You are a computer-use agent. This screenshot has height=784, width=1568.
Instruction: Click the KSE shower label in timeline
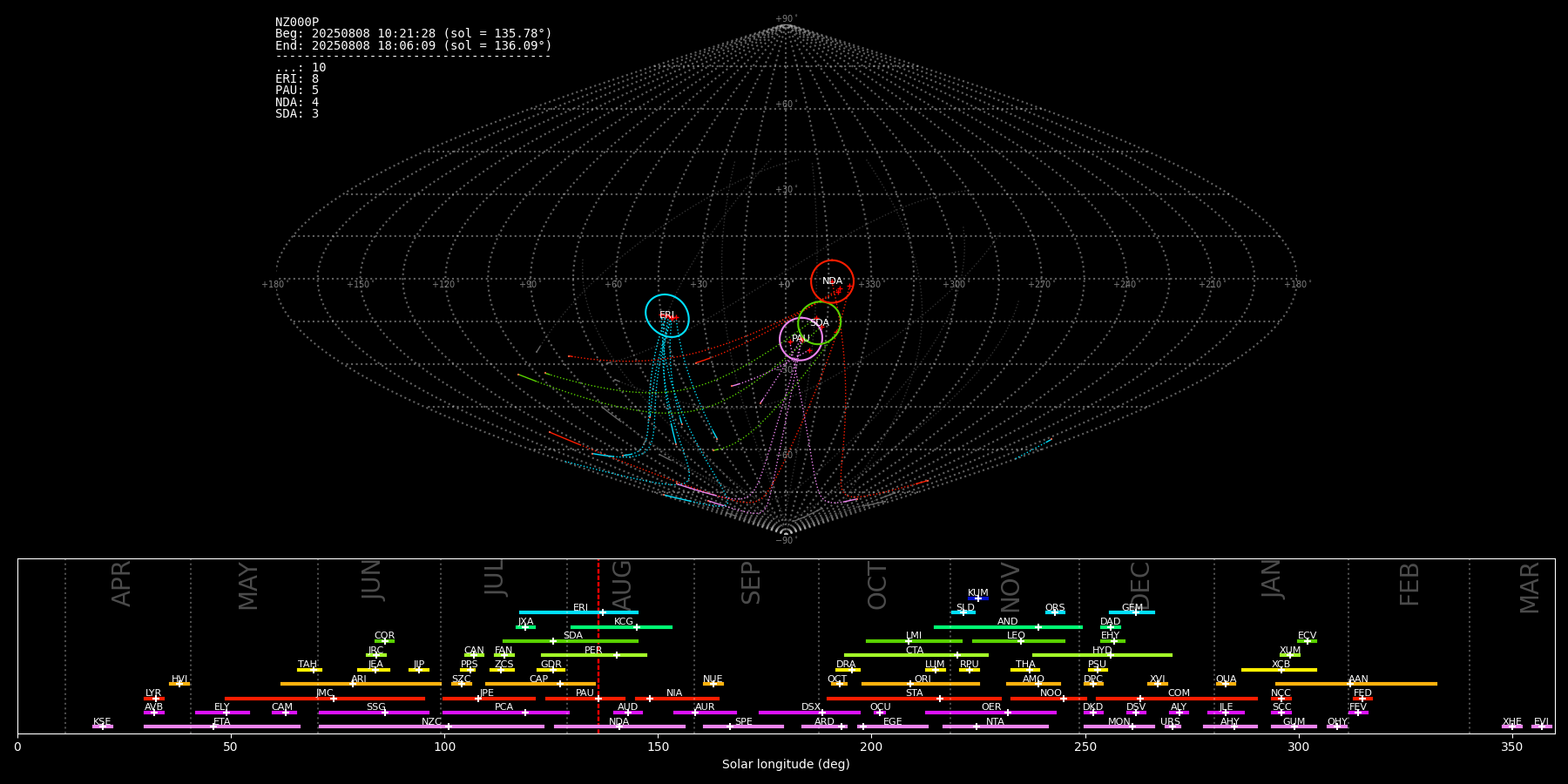pos(102,722)
